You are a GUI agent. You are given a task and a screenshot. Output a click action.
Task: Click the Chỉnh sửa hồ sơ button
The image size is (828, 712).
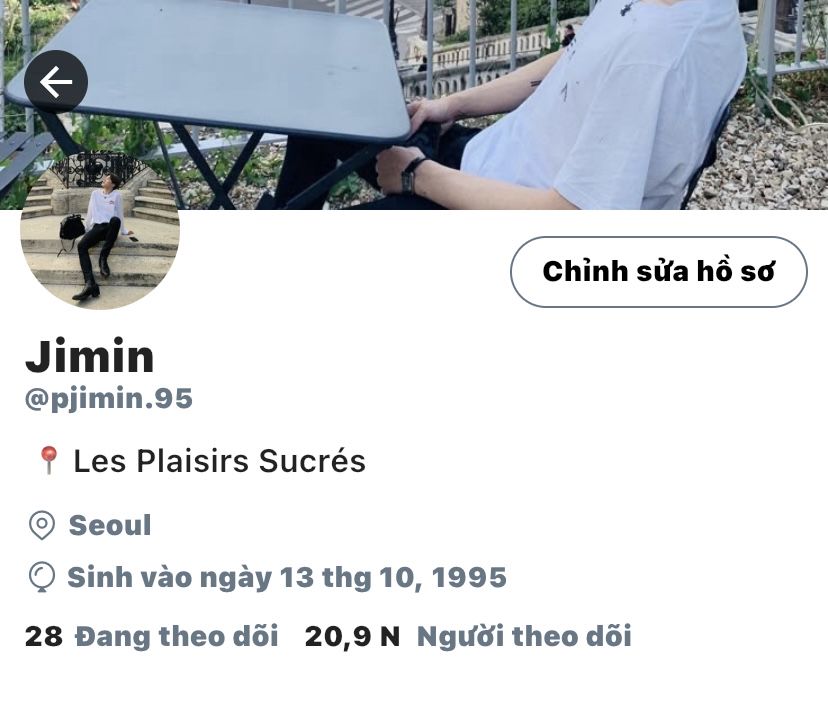point(658,271)
